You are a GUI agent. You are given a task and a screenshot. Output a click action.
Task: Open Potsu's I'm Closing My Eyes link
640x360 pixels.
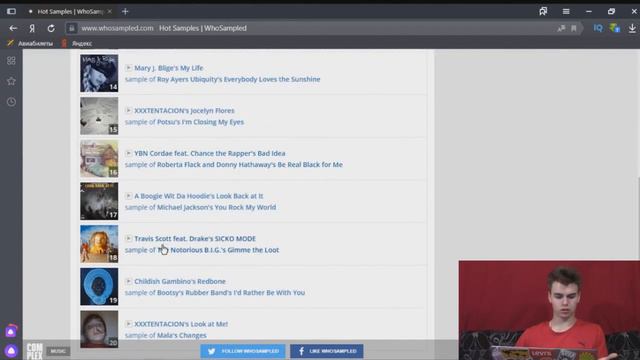pyautogui.click(x=200, y=122)
